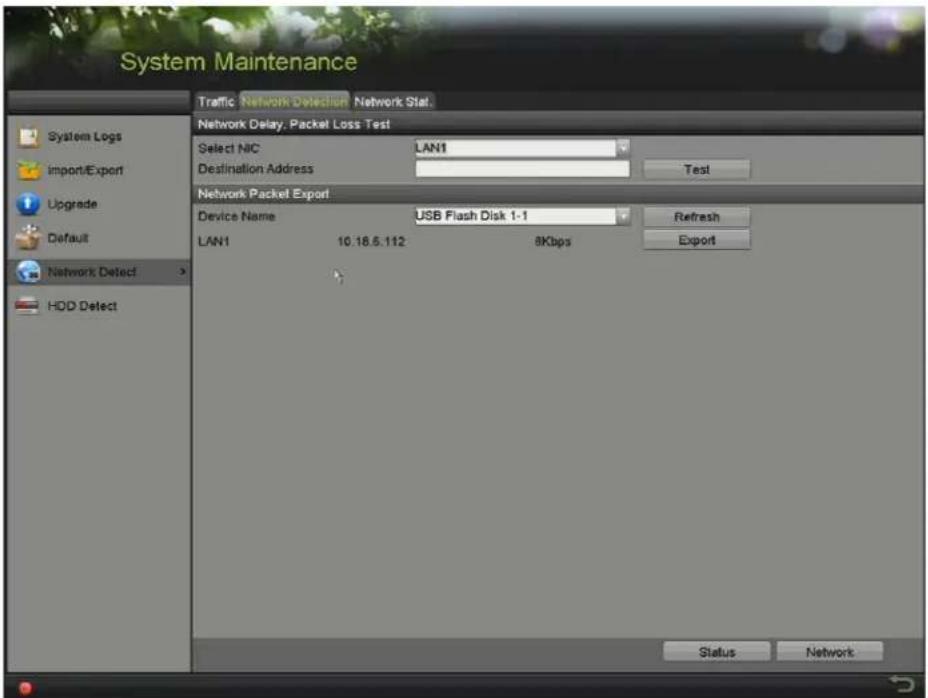
Task: Click the Select NIC label
Action: point(228,149)
